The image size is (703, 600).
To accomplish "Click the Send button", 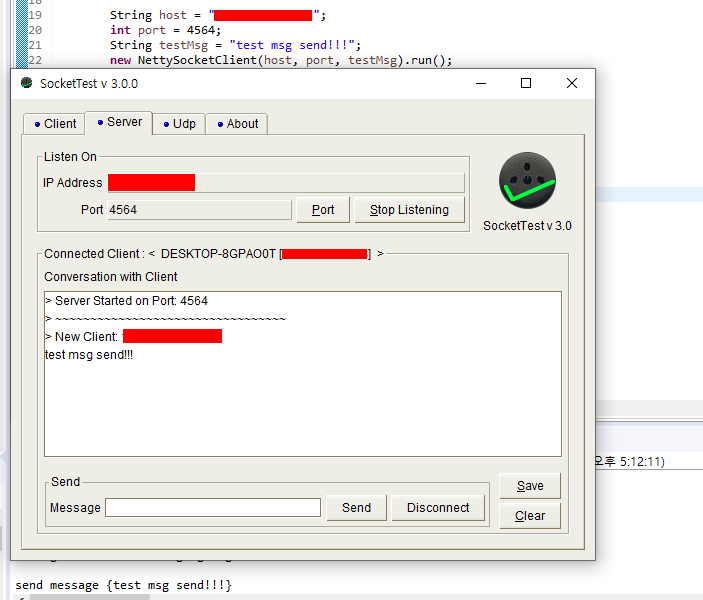I will 356,508.
